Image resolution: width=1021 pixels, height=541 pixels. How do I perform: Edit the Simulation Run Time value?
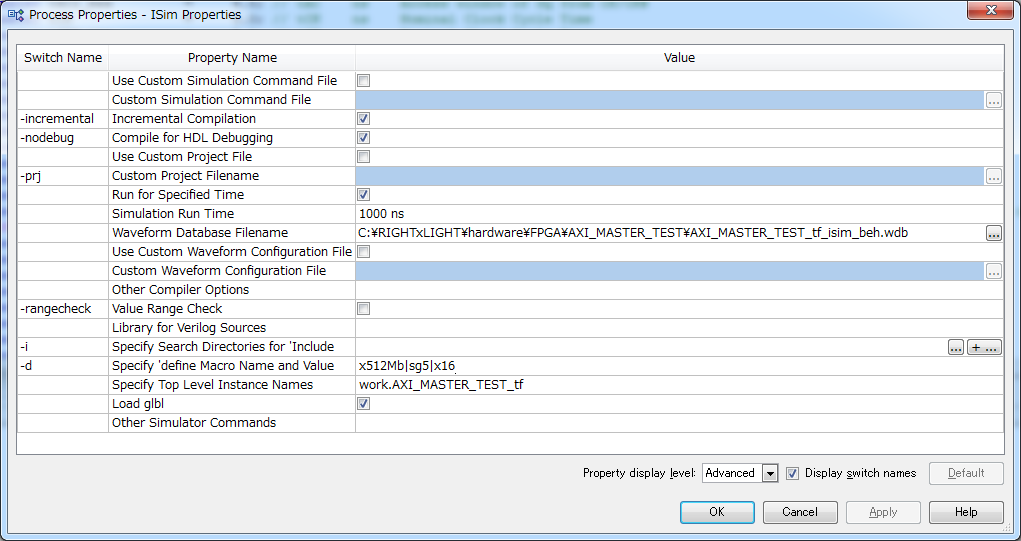(679, 214)
